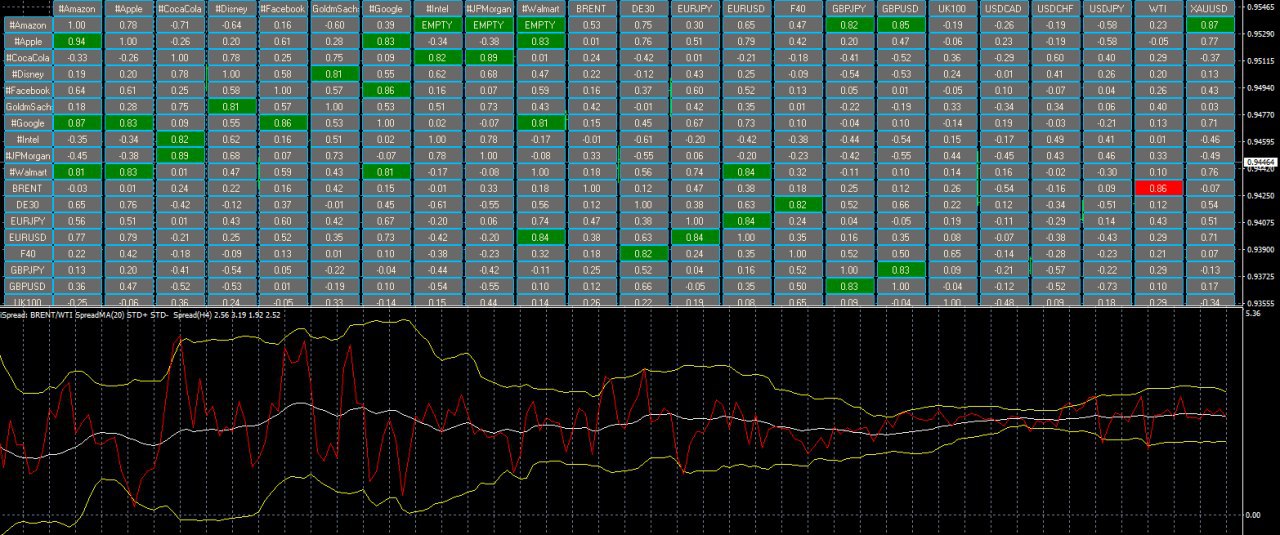Click green 0.86 cell in #Facebook row
The image size is (1280, 535).
coord(386,90)
